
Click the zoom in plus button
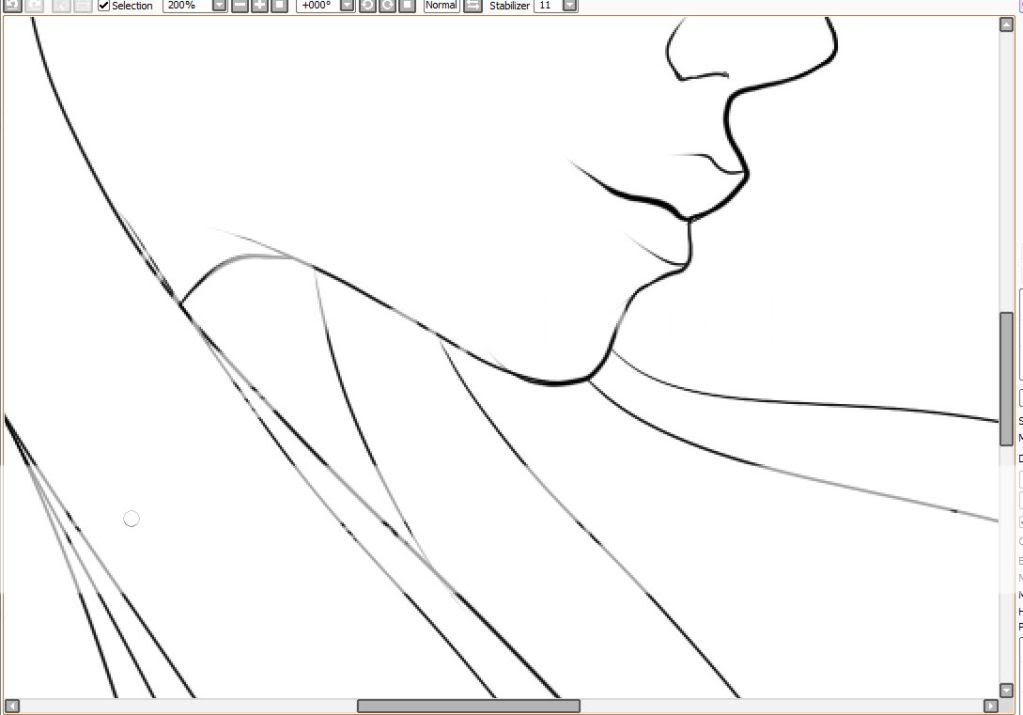click(260, 5)
